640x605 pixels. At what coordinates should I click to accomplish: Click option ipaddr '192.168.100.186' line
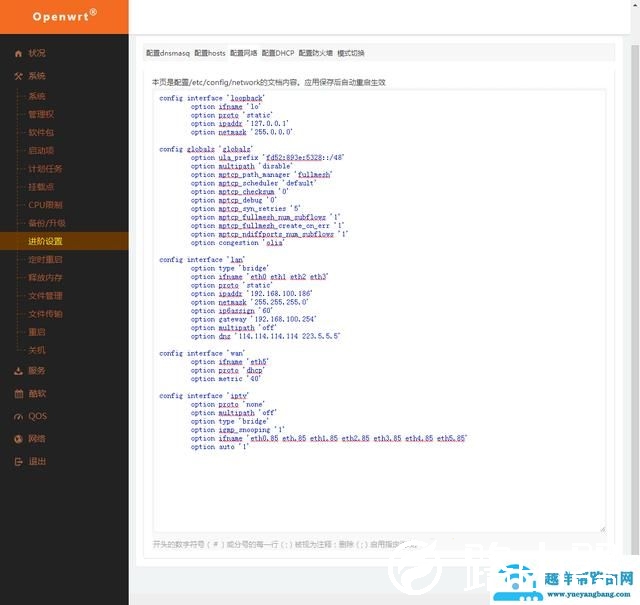[x=251, y=294]
